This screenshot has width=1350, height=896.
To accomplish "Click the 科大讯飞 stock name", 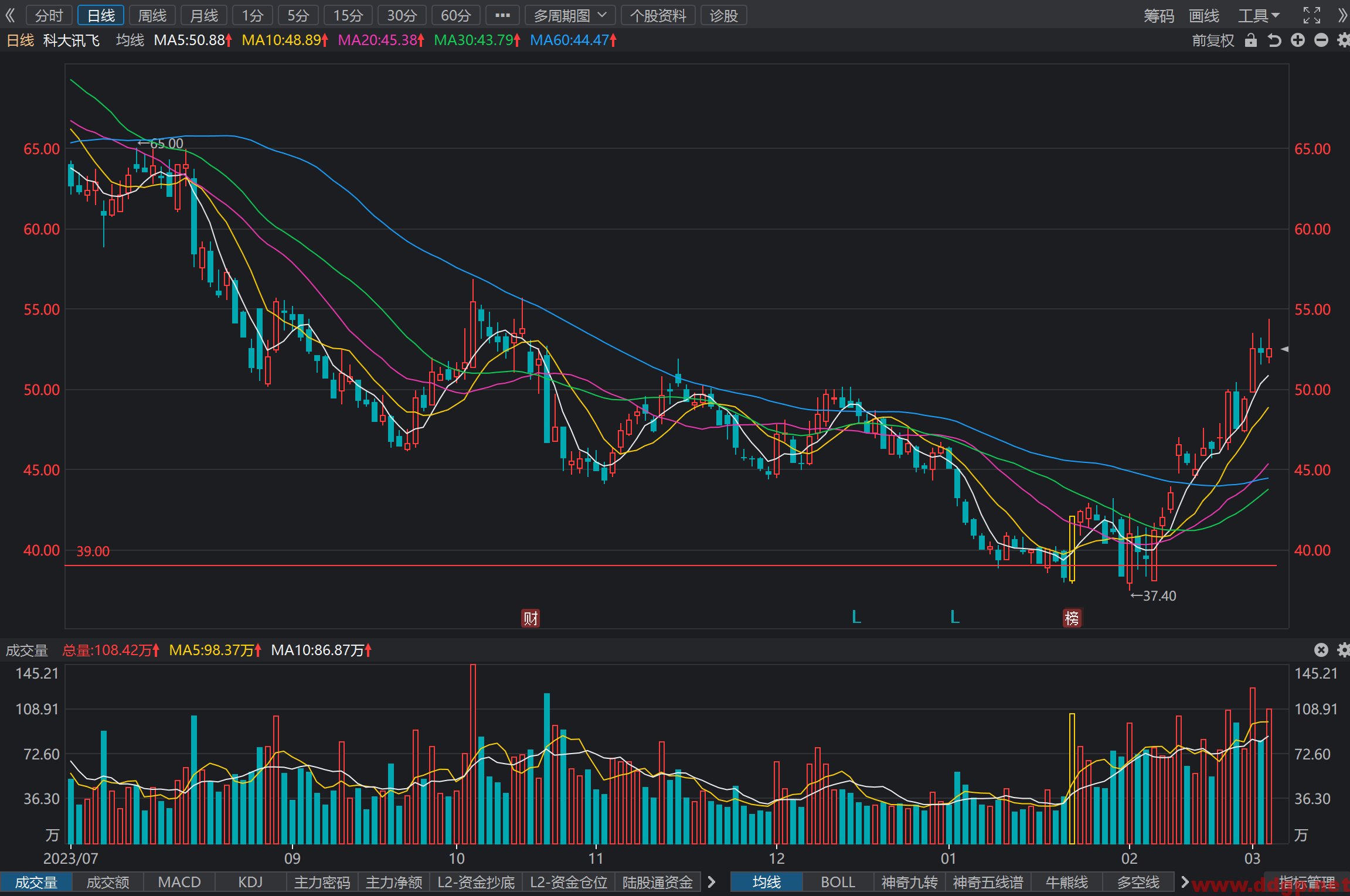I will [x=72, y=40].
